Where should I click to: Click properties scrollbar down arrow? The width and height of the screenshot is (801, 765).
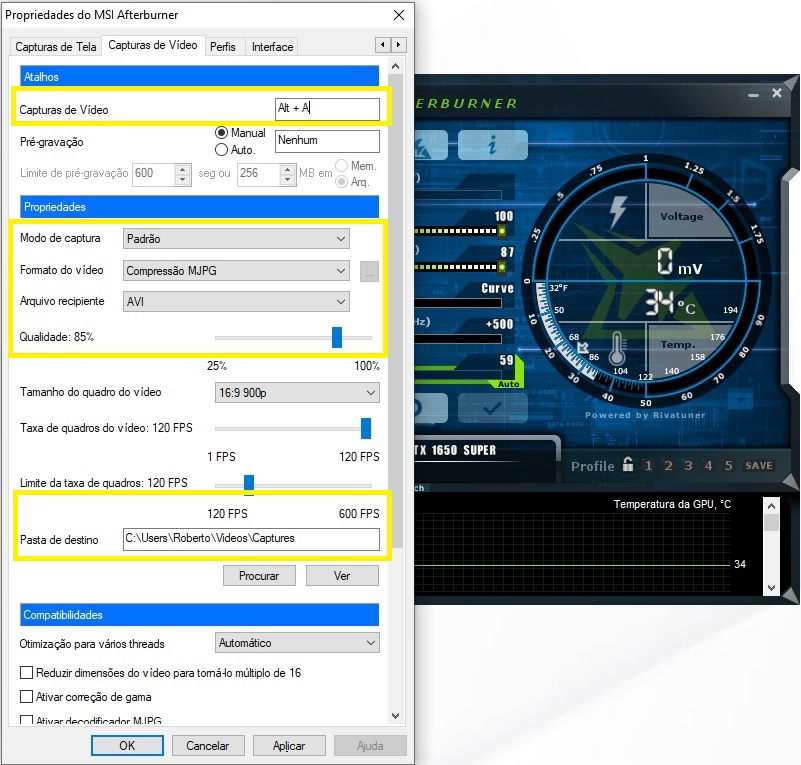coord(395,715)
